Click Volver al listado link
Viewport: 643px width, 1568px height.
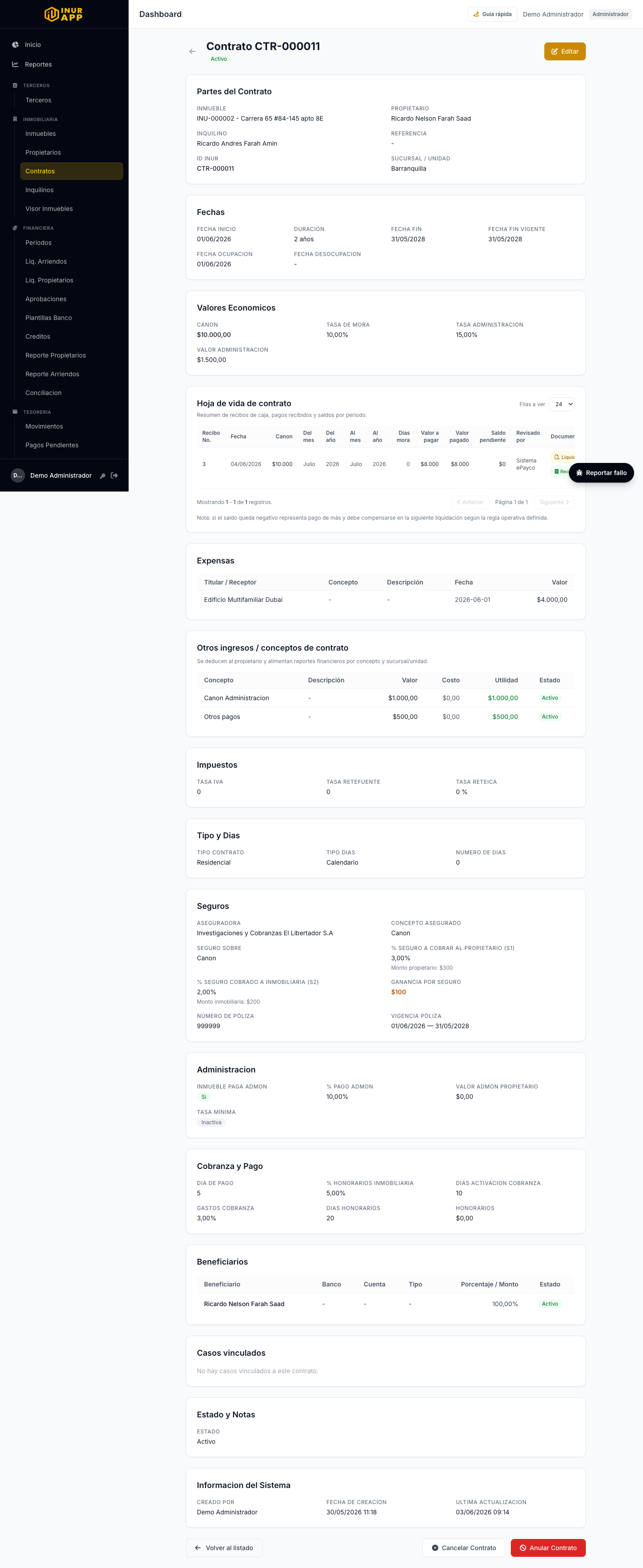(224, 1548)
